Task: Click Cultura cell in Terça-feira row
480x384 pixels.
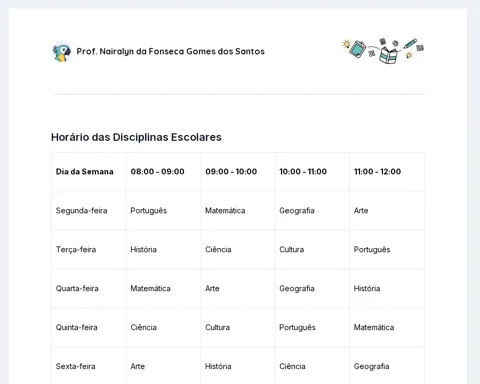Action: click(x=292, y=250)
